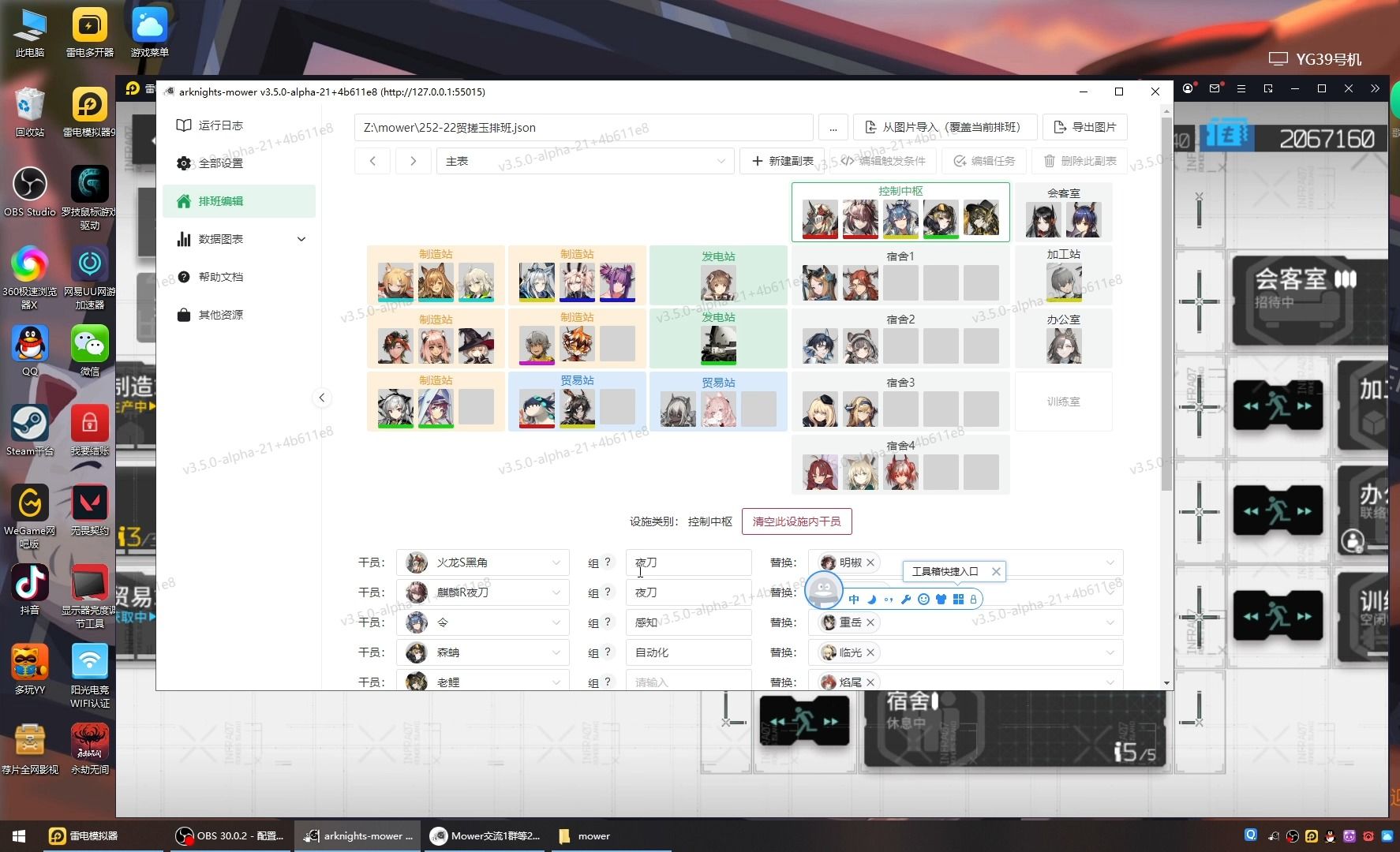Select the 训练室 facility card

(1063, 402)
